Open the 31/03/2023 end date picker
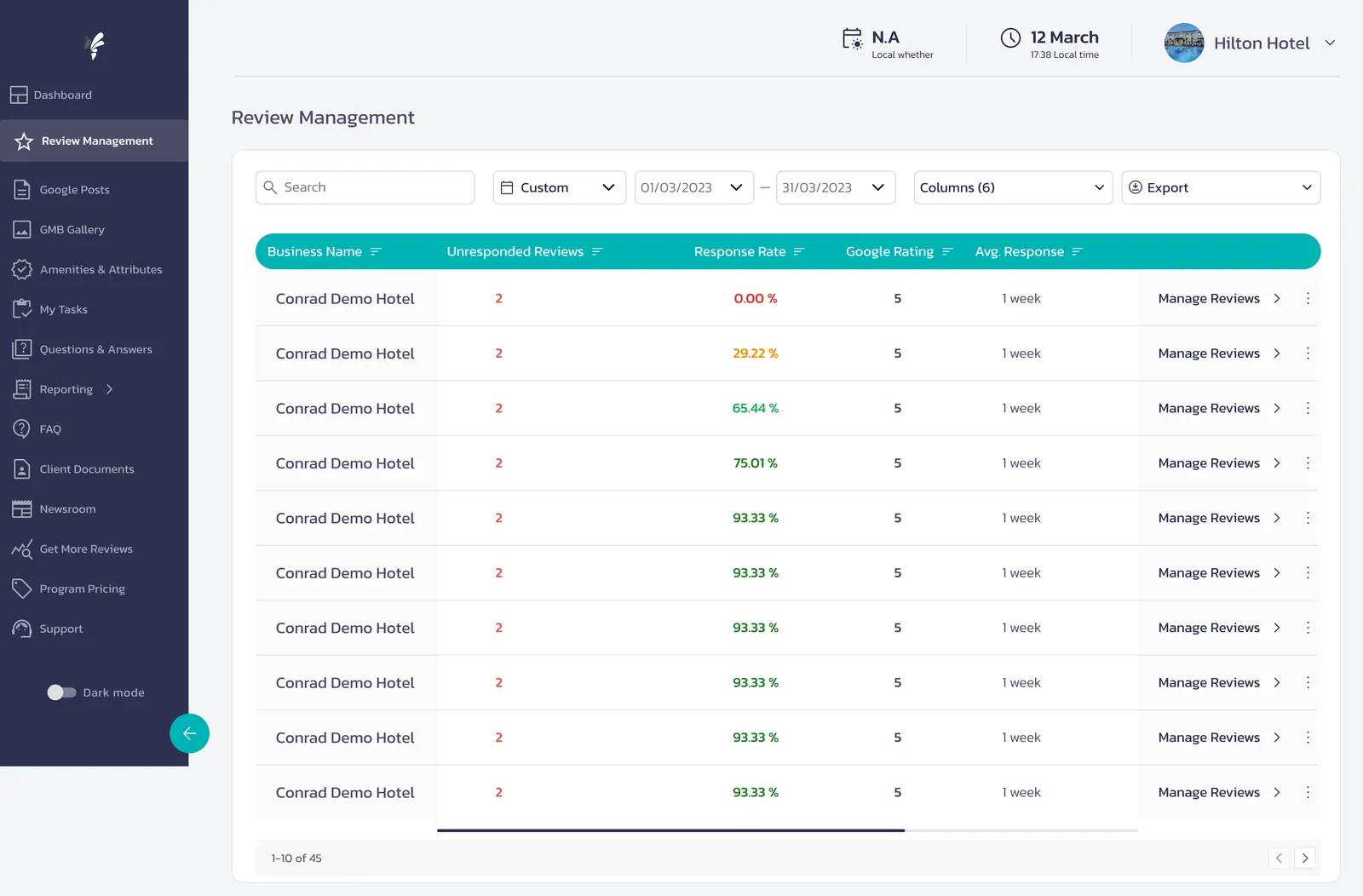 (x=835, y=187)
